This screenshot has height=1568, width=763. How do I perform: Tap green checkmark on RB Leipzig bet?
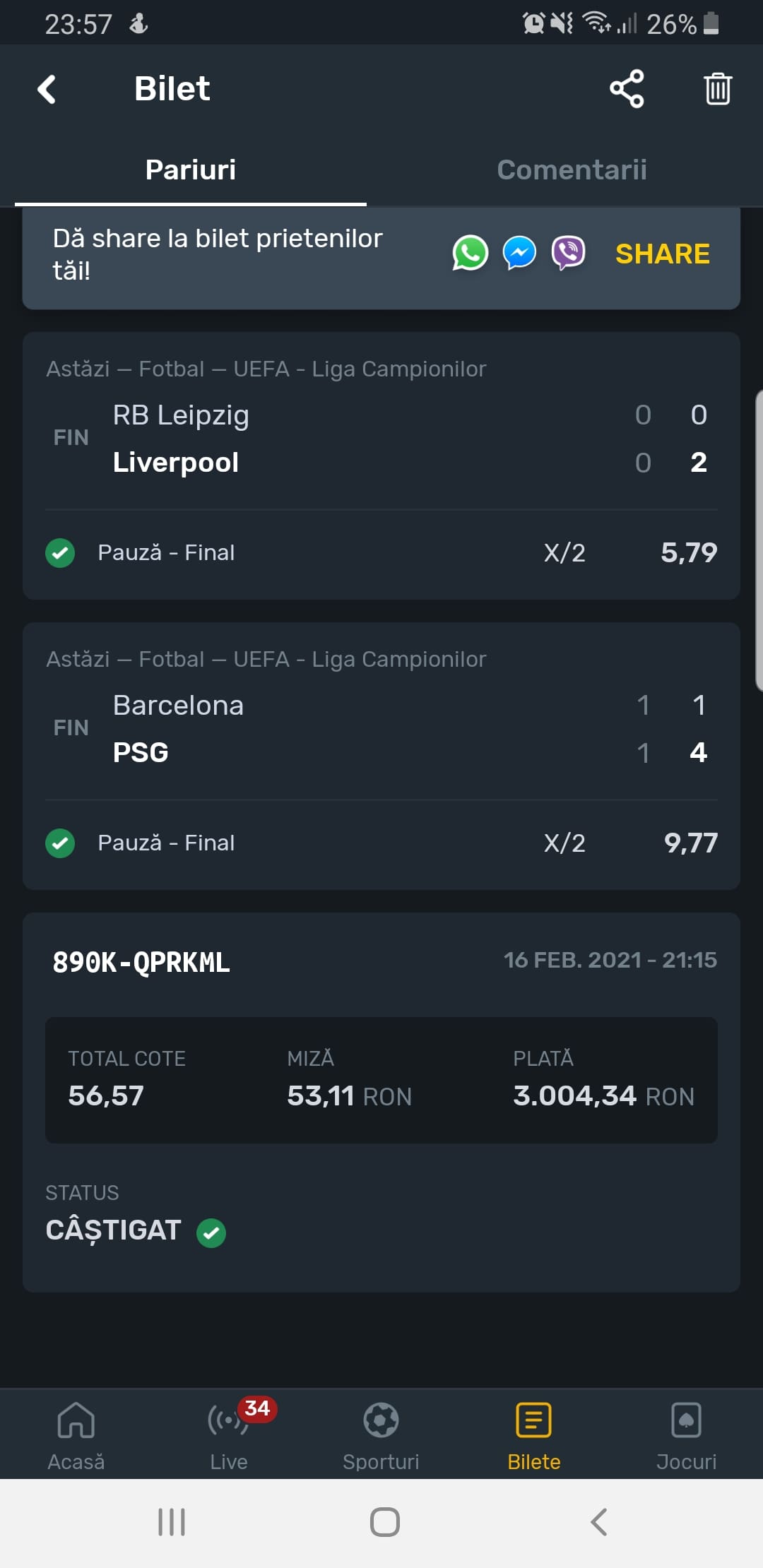click(x=60, y=552)
